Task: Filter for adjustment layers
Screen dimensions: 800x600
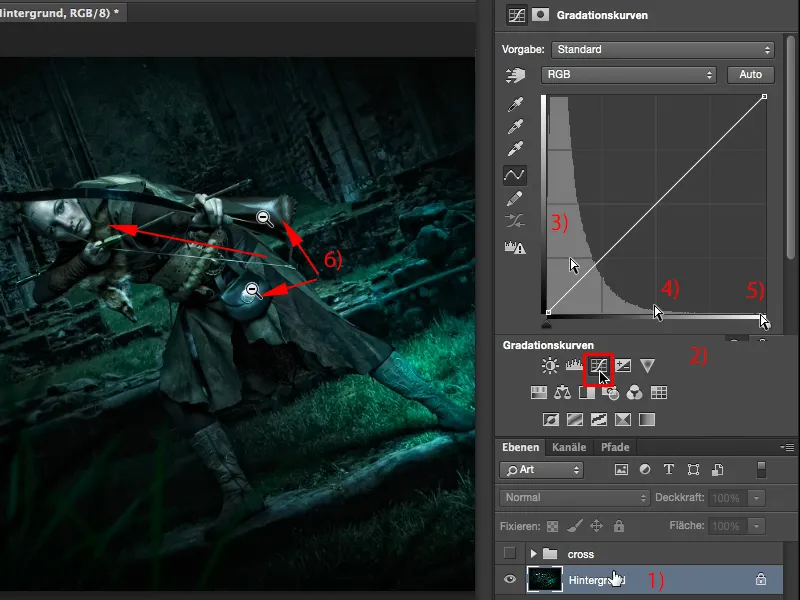Action: [645, 469]
